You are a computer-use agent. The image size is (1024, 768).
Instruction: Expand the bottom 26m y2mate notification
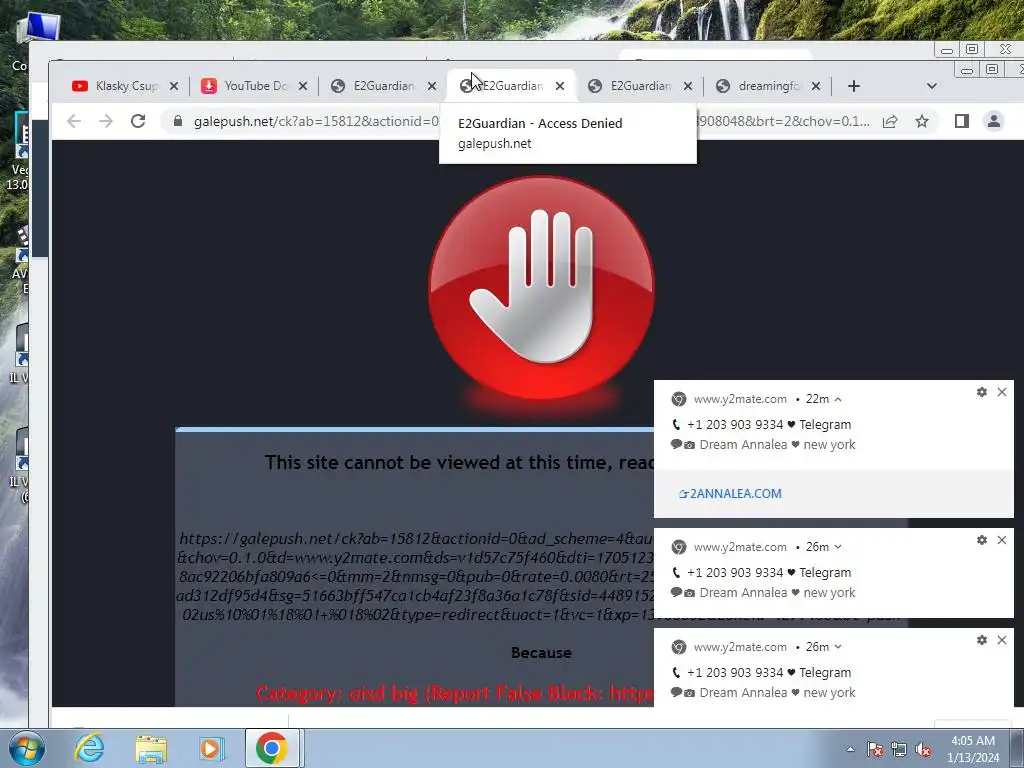[x=838, y=647]
